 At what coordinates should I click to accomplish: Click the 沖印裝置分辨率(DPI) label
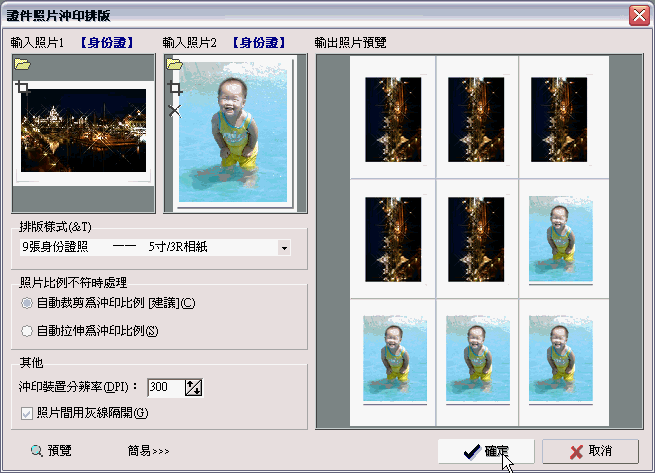click(x=78, y=387)
